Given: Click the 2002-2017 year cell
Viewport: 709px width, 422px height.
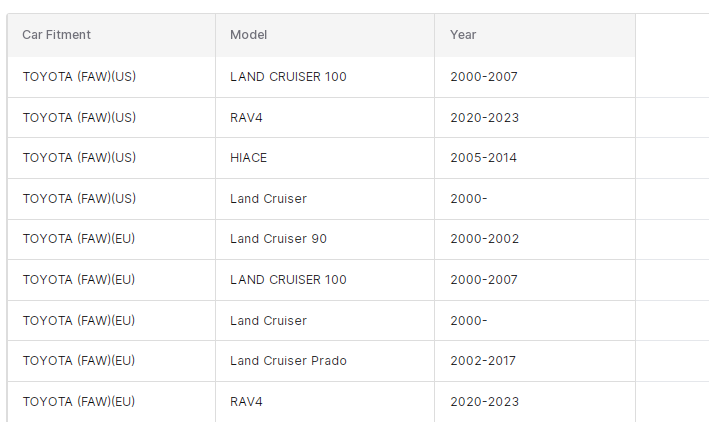Looking at the screenshot, I should pyautogui.click(x=484, y=361).
